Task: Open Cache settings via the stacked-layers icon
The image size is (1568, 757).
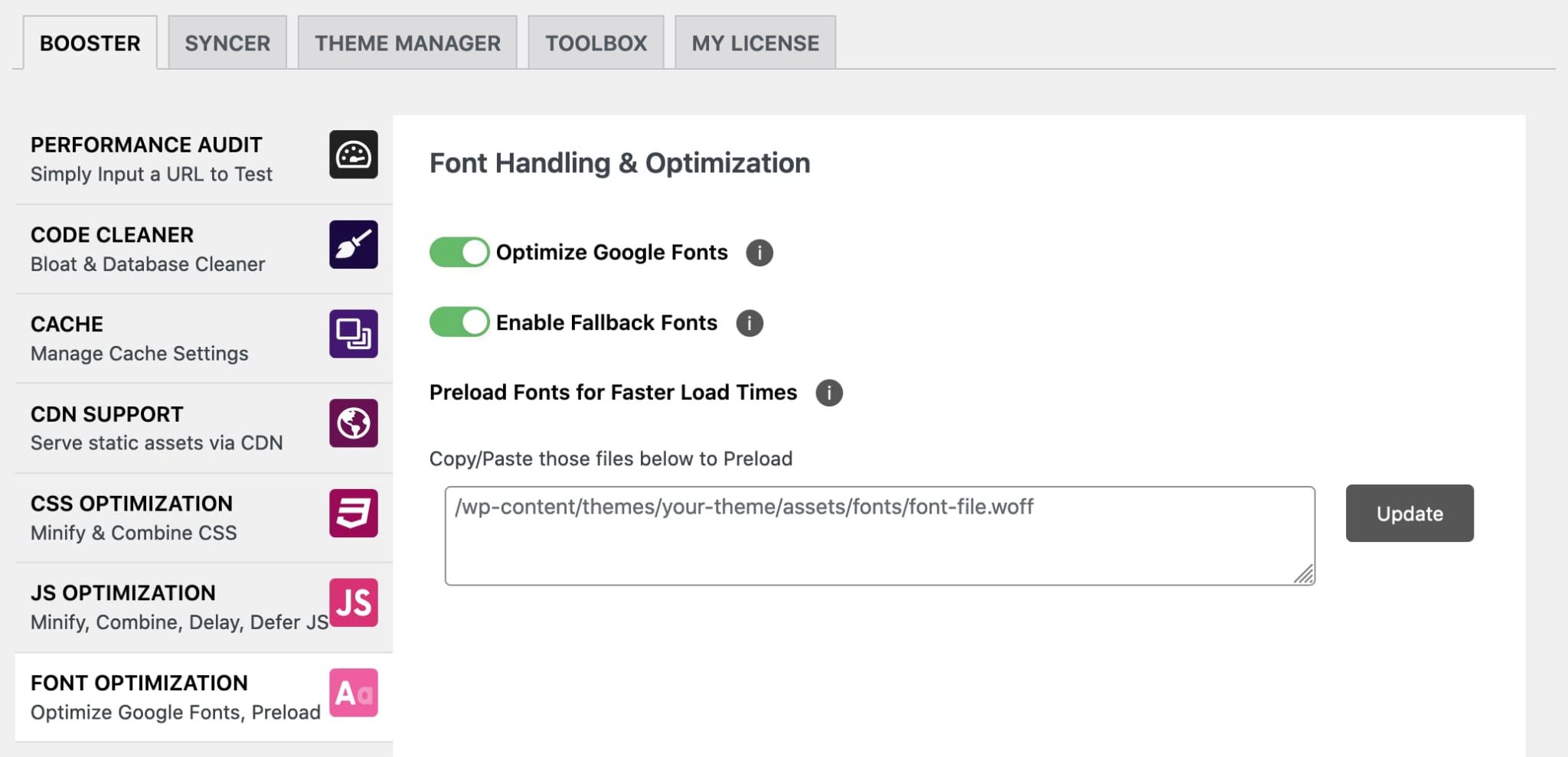Action: [353, 335]
